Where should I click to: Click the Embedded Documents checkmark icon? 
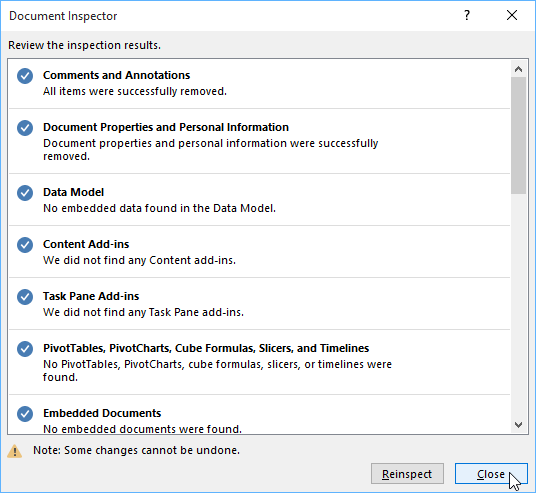click(25, 414)
